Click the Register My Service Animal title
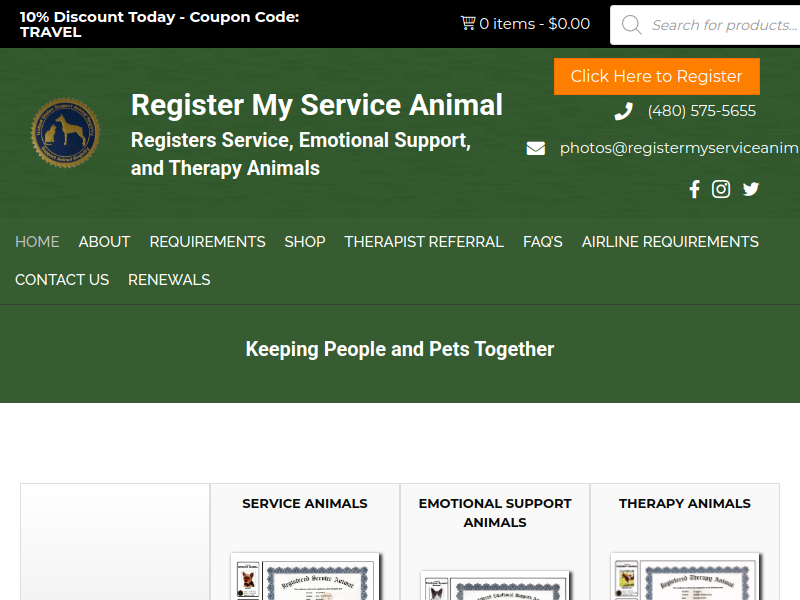Screen dimensions: 800x600 317,105
